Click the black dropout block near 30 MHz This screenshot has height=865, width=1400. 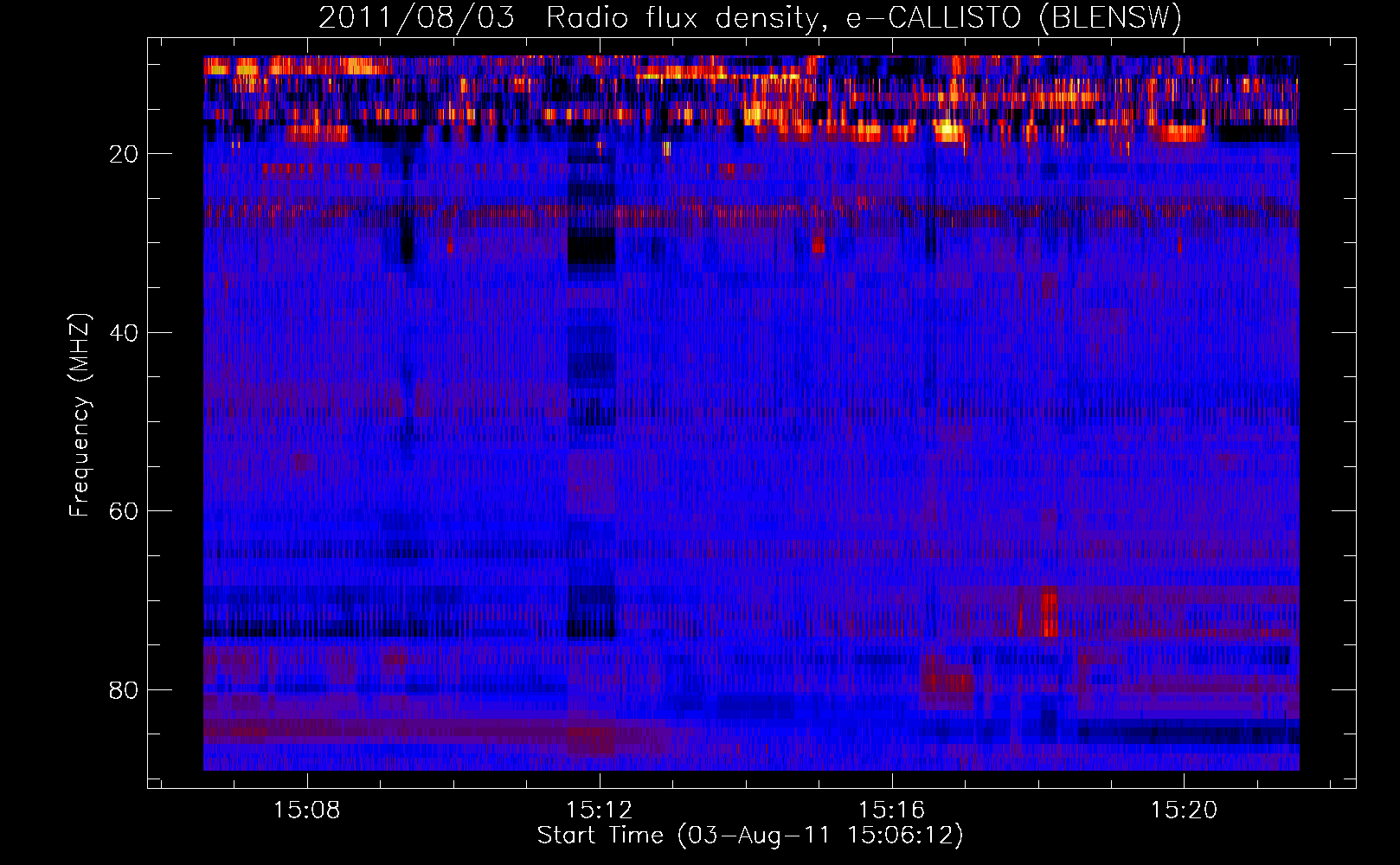[x=591, y=248]
